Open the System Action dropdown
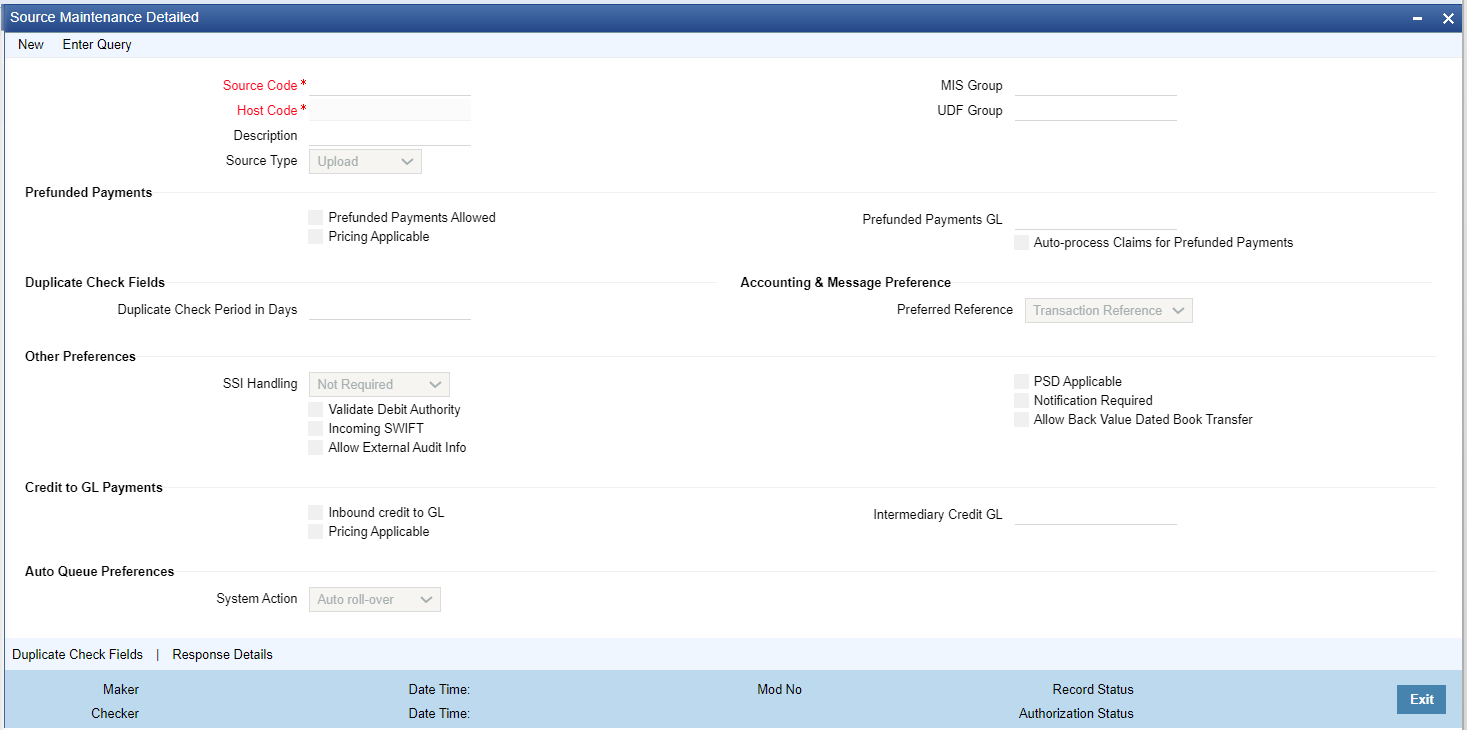Image resolution: width=1467 pixels, height=730 pixels. [x=375, y=599]
